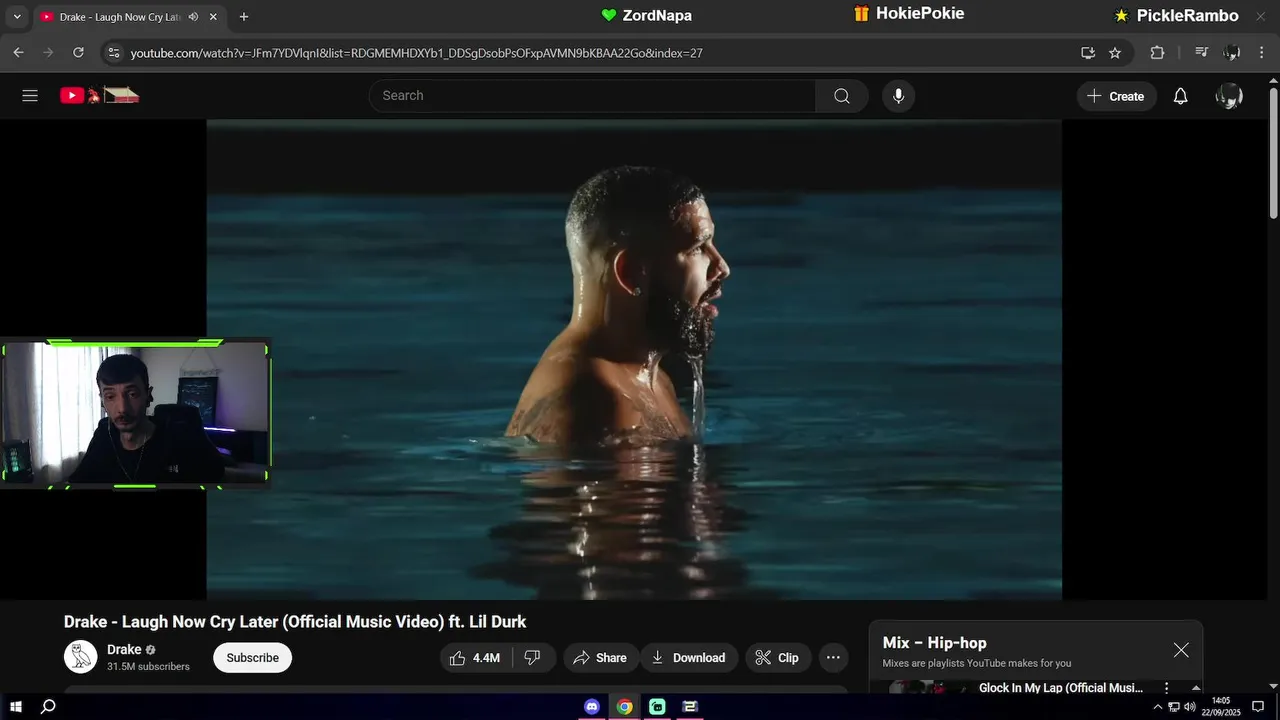Click browser back arrow

point(19,52)
